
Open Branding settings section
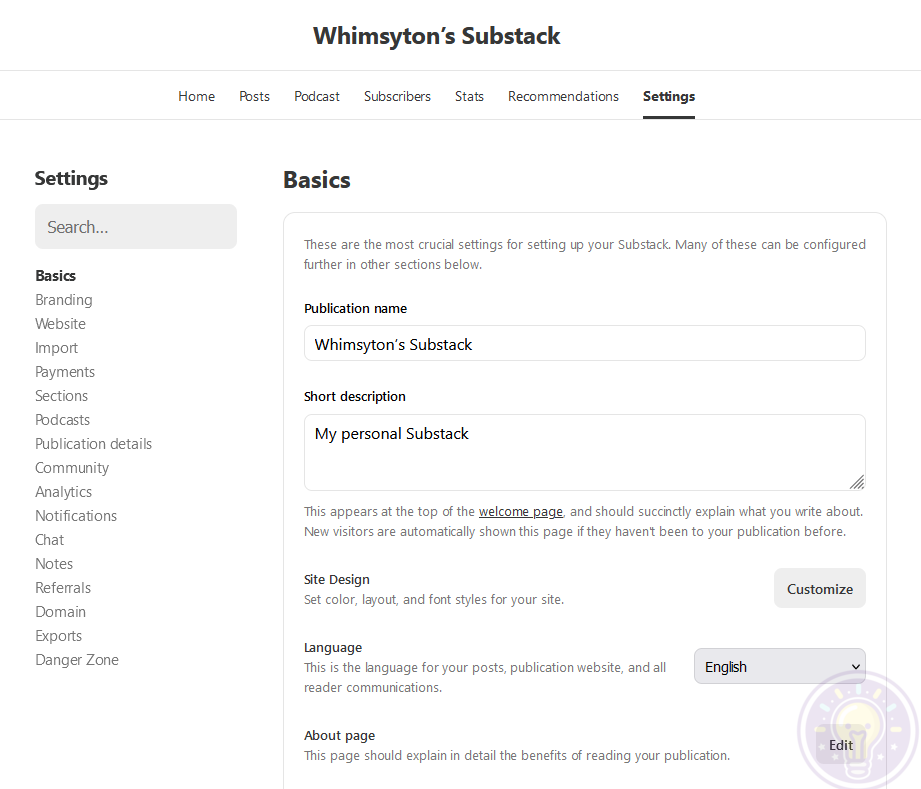[x=63, y=300]
